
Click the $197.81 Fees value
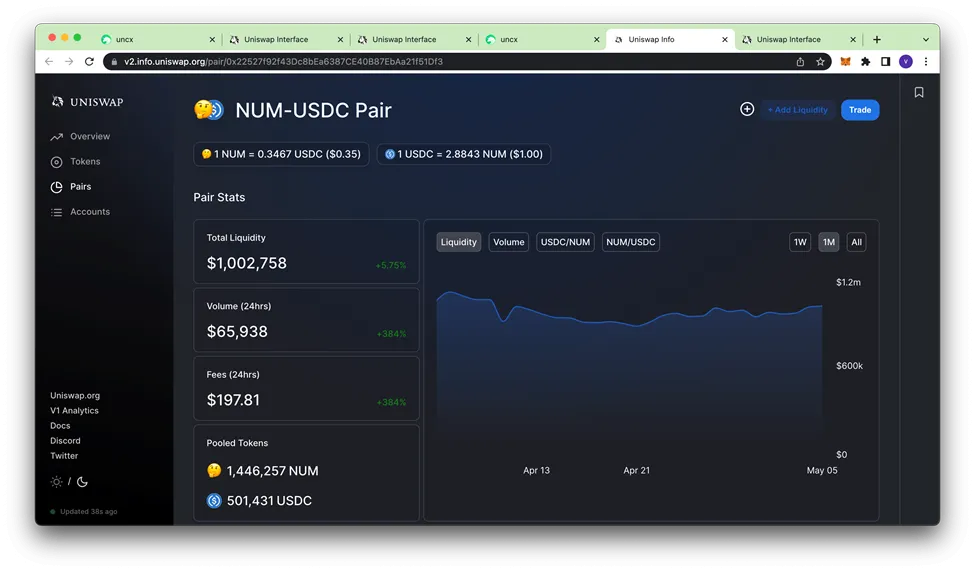point(233,400)
